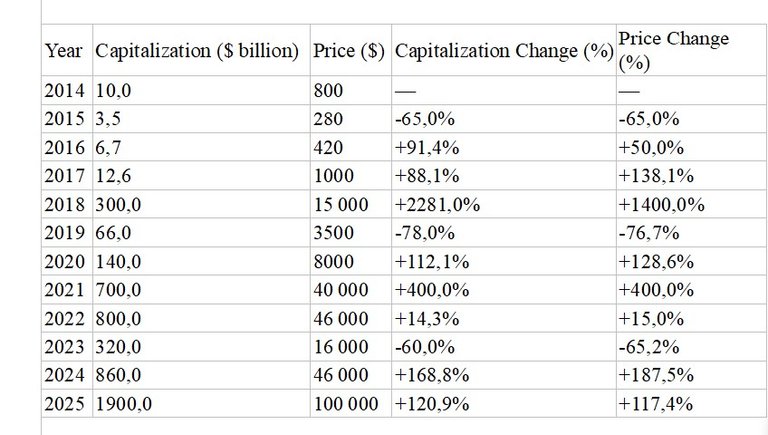Select the Price ($) column header
This screenshot has width=768, height=435.
(x=351, y=50)
